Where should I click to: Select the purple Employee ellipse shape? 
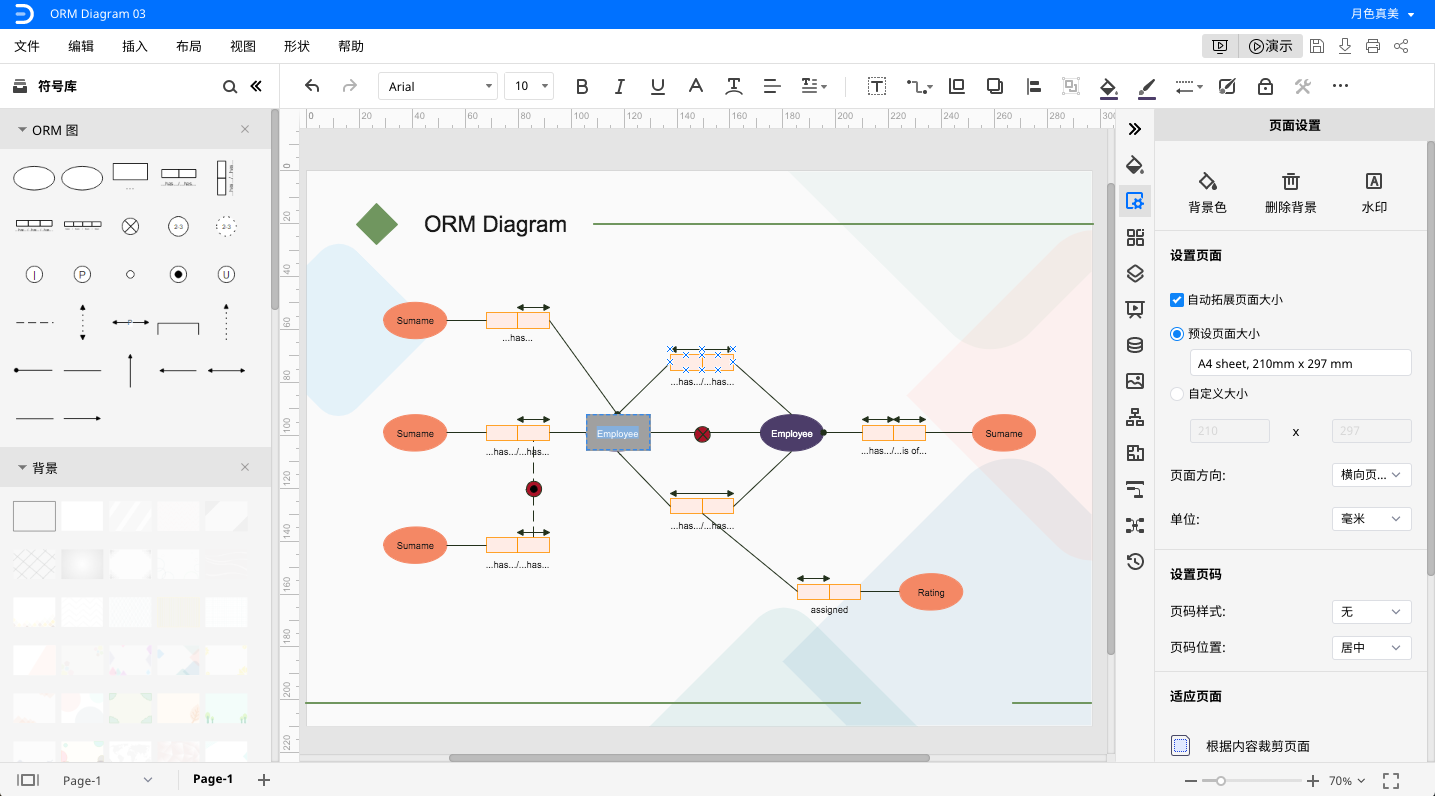click(x=792, y=433)
